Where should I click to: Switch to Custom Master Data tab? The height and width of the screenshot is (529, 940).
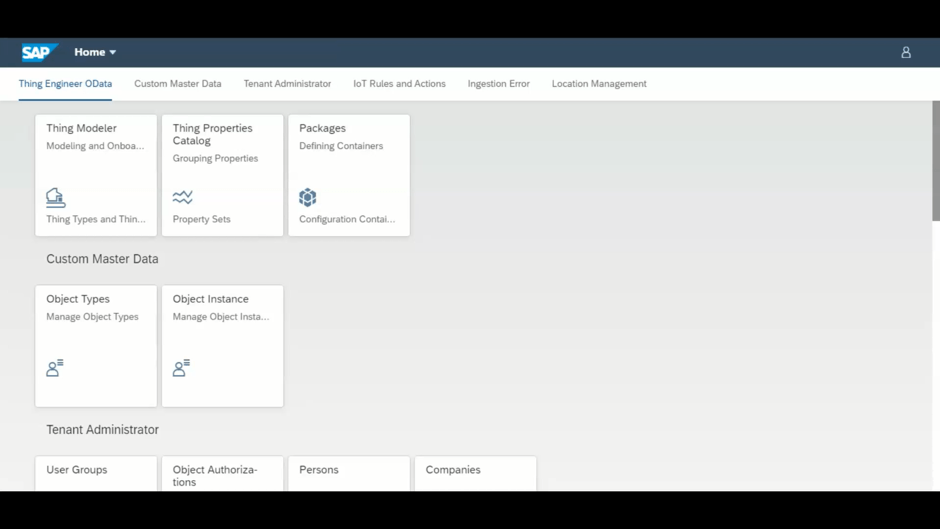177,84
